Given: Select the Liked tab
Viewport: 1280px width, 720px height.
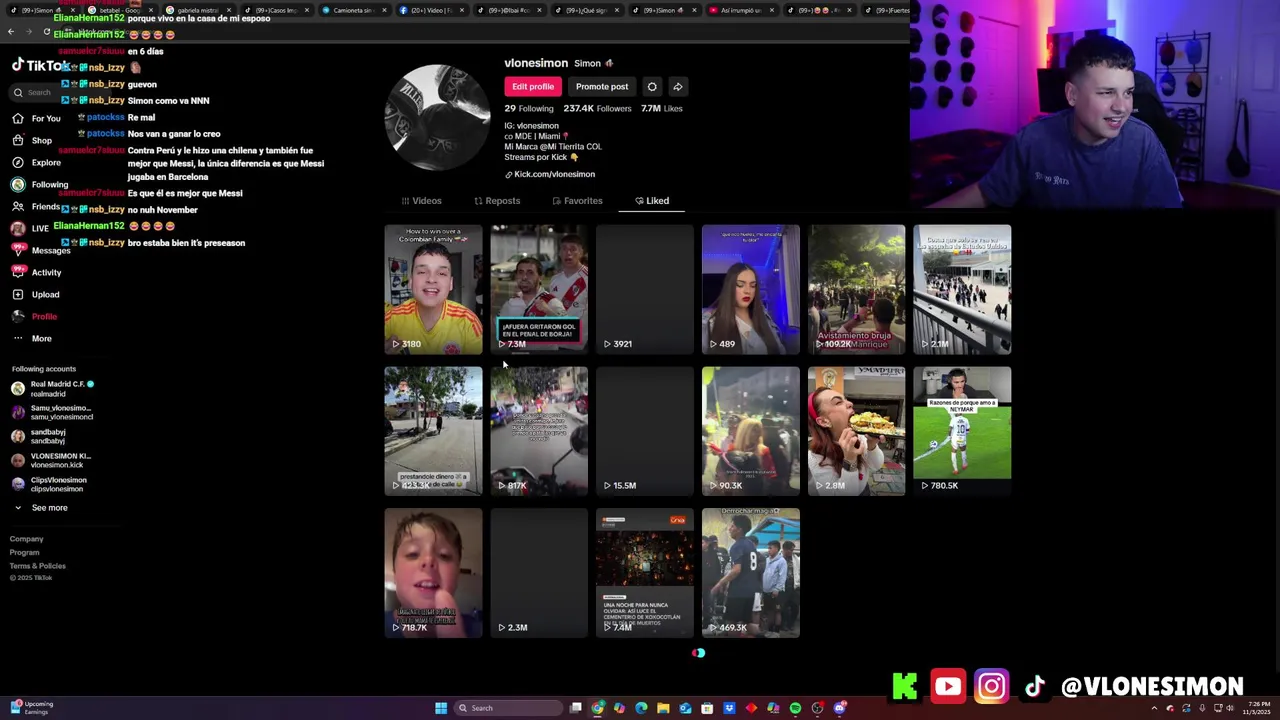Looking at the screenshot, I should (652, 201).
